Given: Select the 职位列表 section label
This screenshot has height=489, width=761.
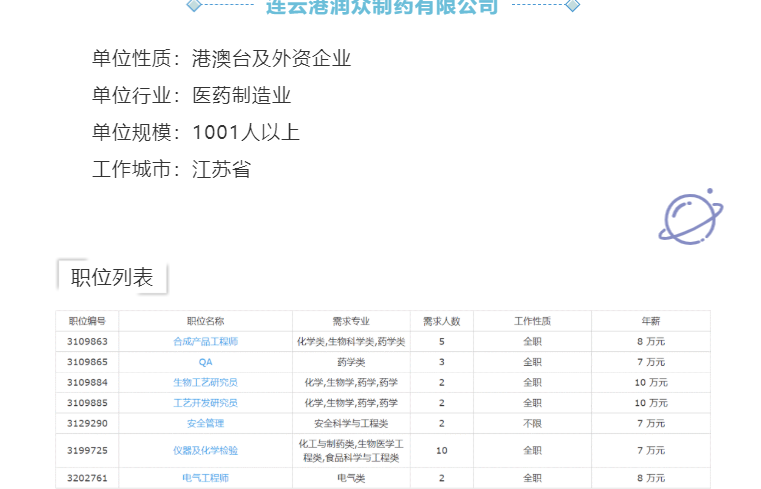Looking at the screenshot, I should (112, 277).
